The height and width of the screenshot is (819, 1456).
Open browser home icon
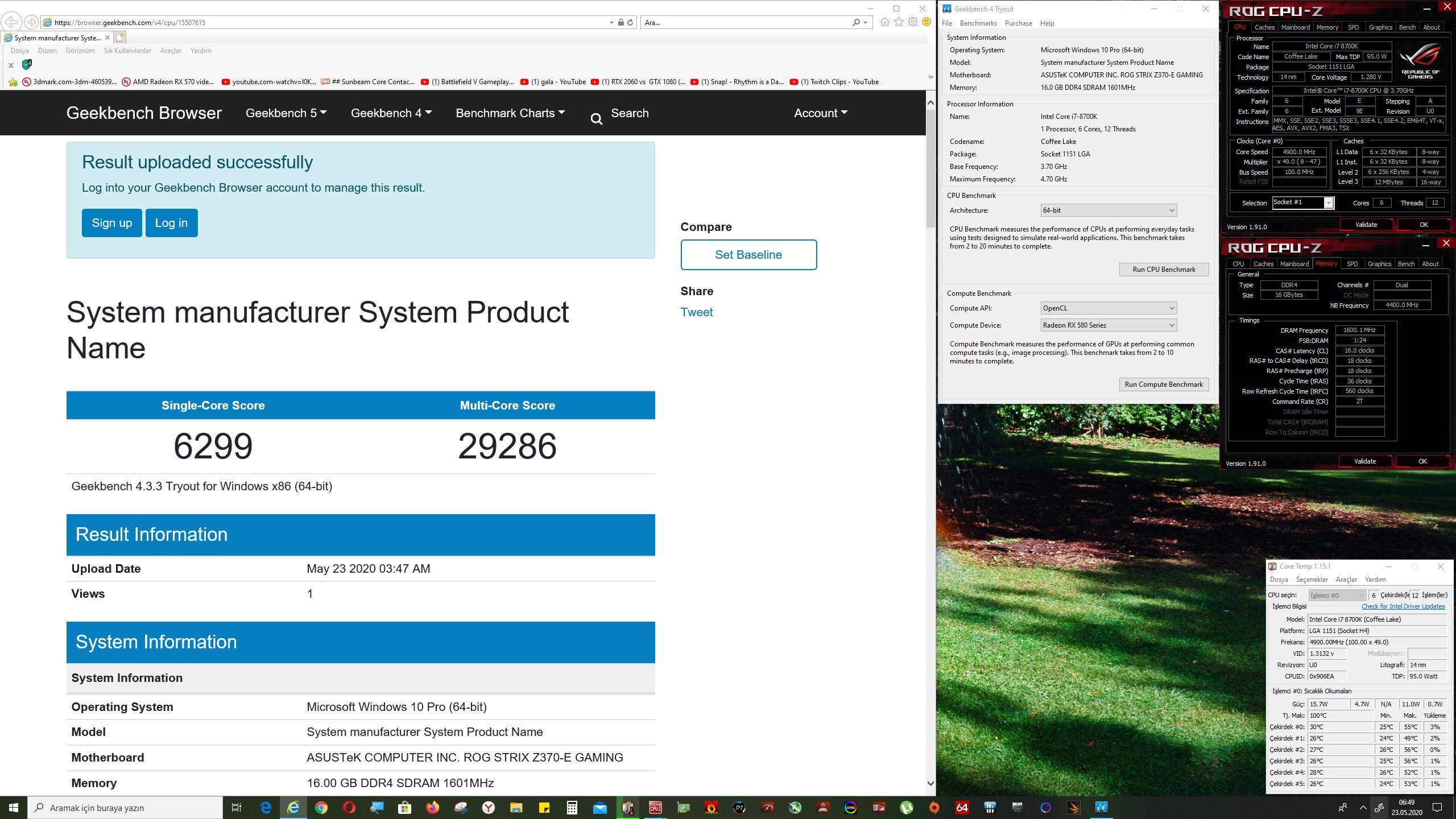tap(884, 22)
